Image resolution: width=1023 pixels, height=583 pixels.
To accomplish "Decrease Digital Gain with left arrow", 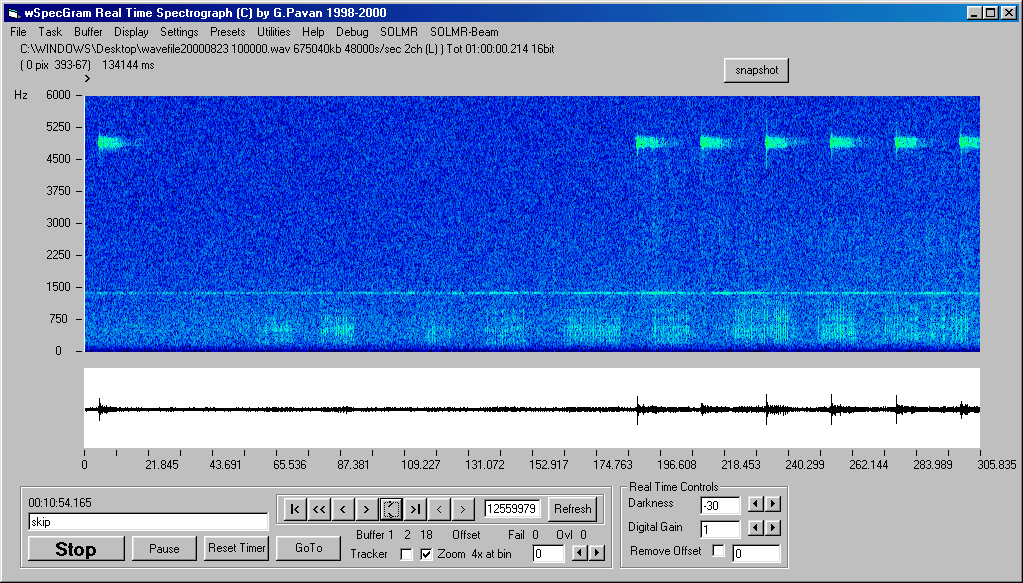I will (756, 528).
